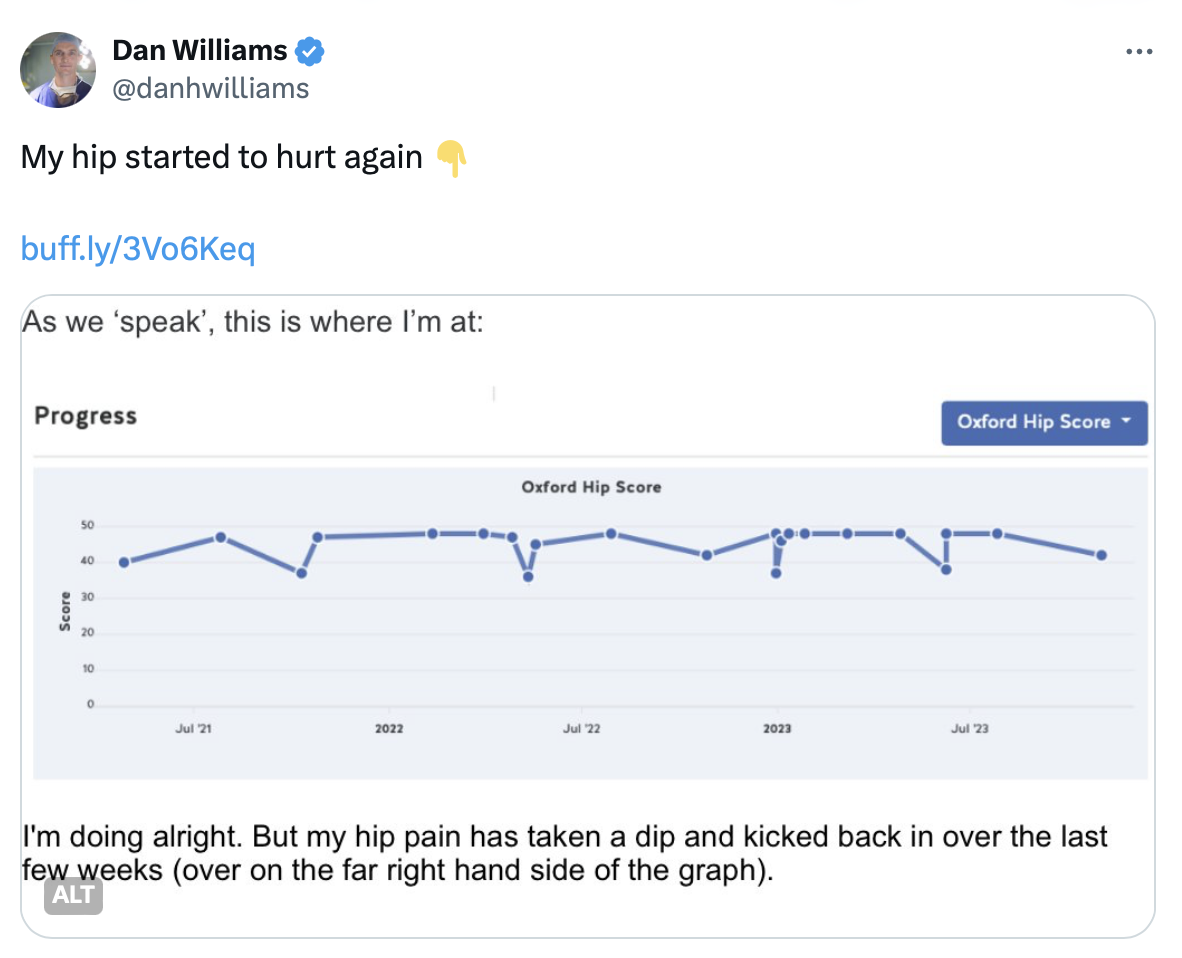Viewport: 1182px width, 958px height.
Task: Open the Oxford Hip Score dropdown
Action: pyautogui.click(x=1043, y=423)
